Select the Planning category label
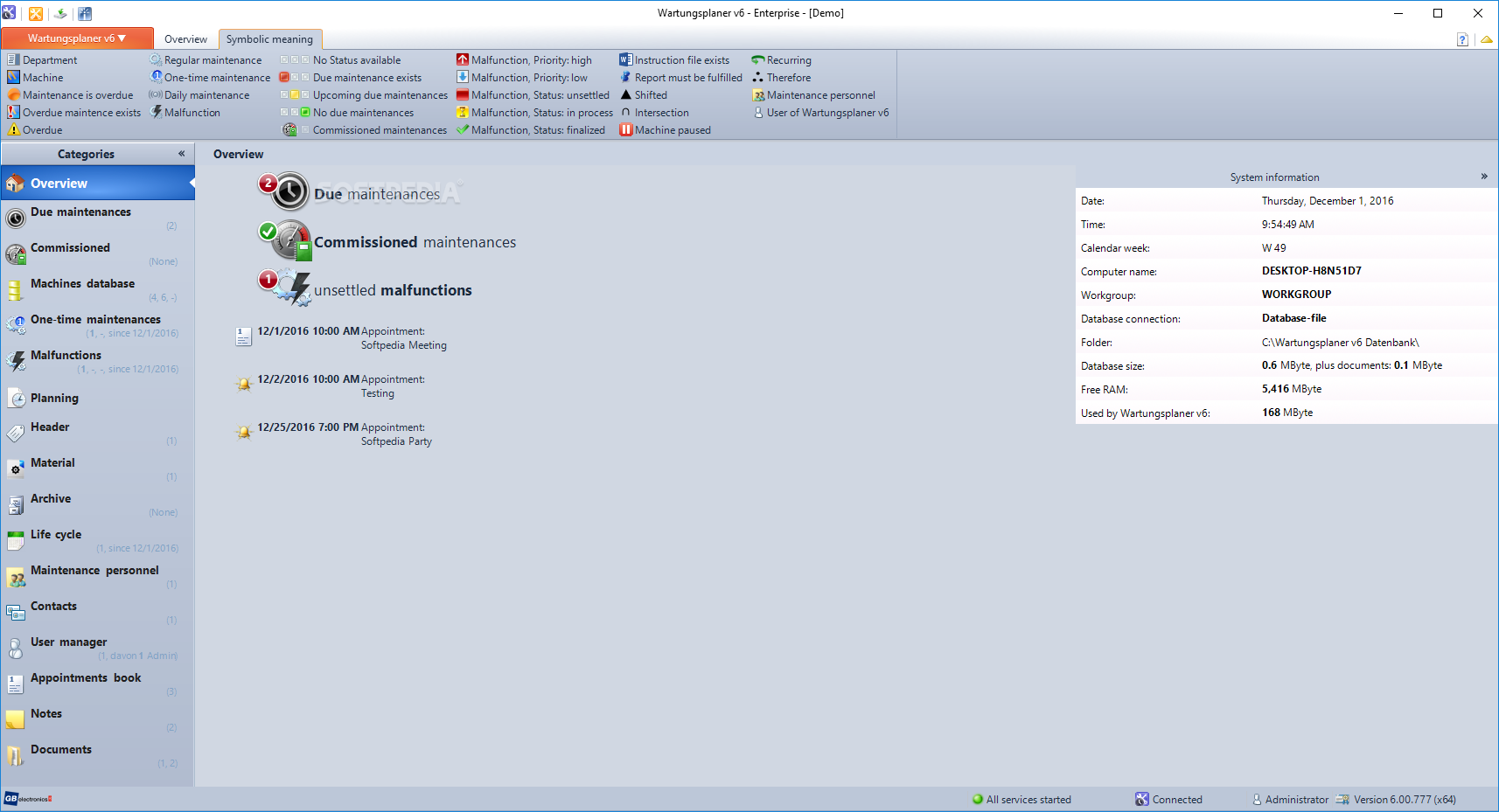The image size is (1499, 812). [54, 398]
